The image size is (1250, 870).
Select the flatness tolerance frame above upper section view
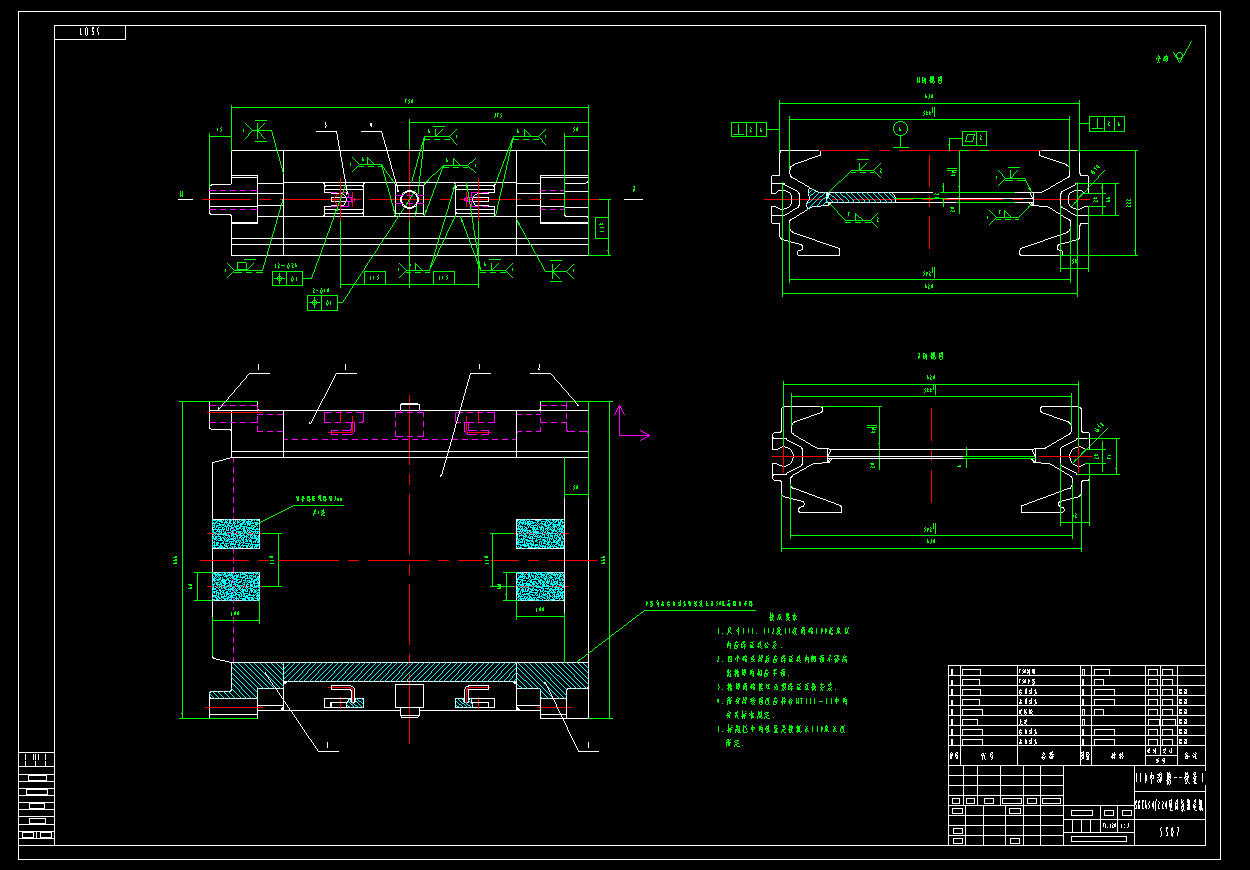pyautogui.click(x=973, y=138)
